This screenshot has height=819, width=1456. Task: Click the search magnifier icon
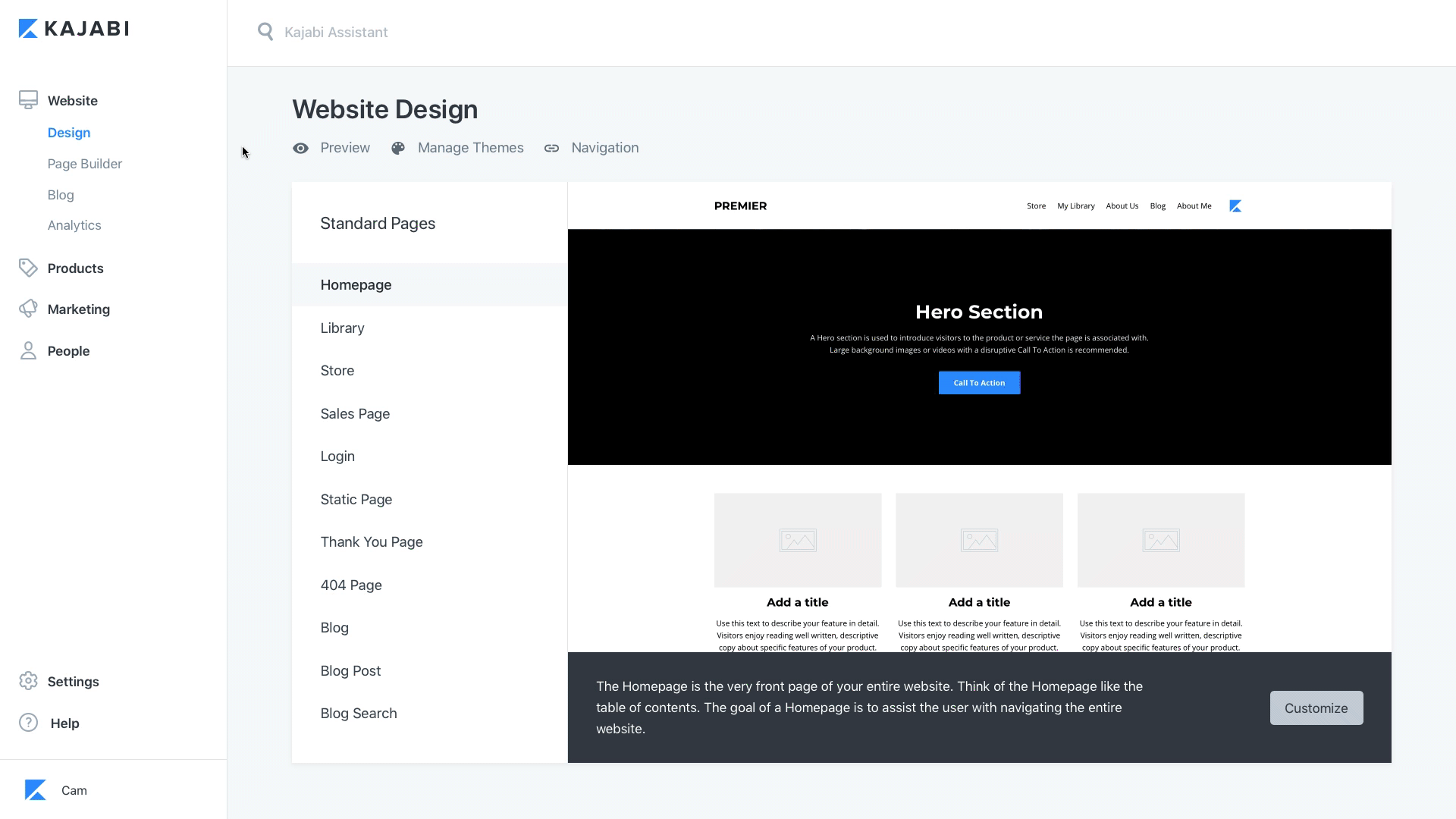tap(265, 32)
